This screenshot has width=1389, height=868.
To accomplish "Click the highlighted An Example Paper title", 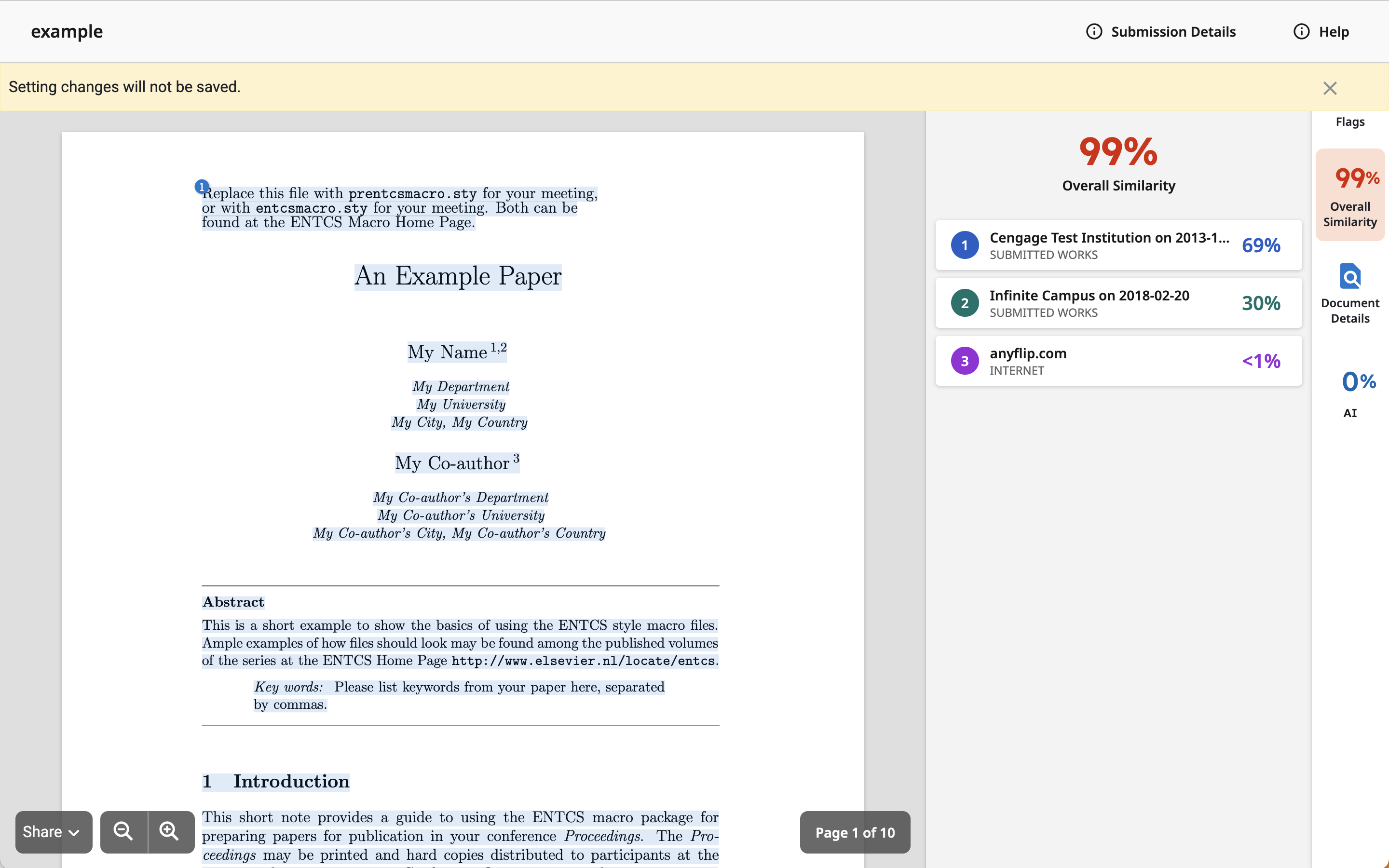I will click(457, 276).
